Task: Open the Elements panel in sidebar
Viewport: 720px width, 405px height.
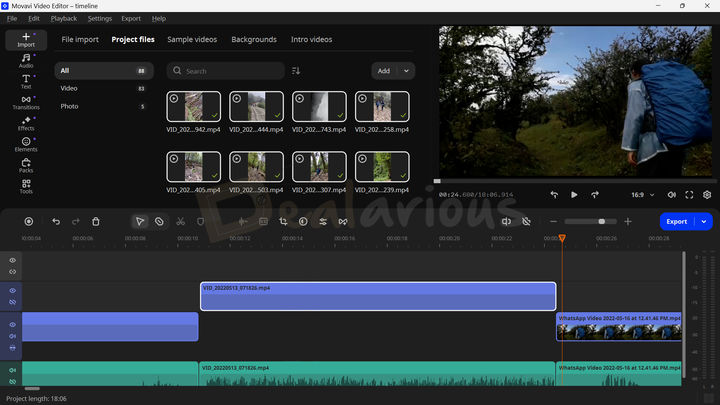Action: click(x=26, y=144)
